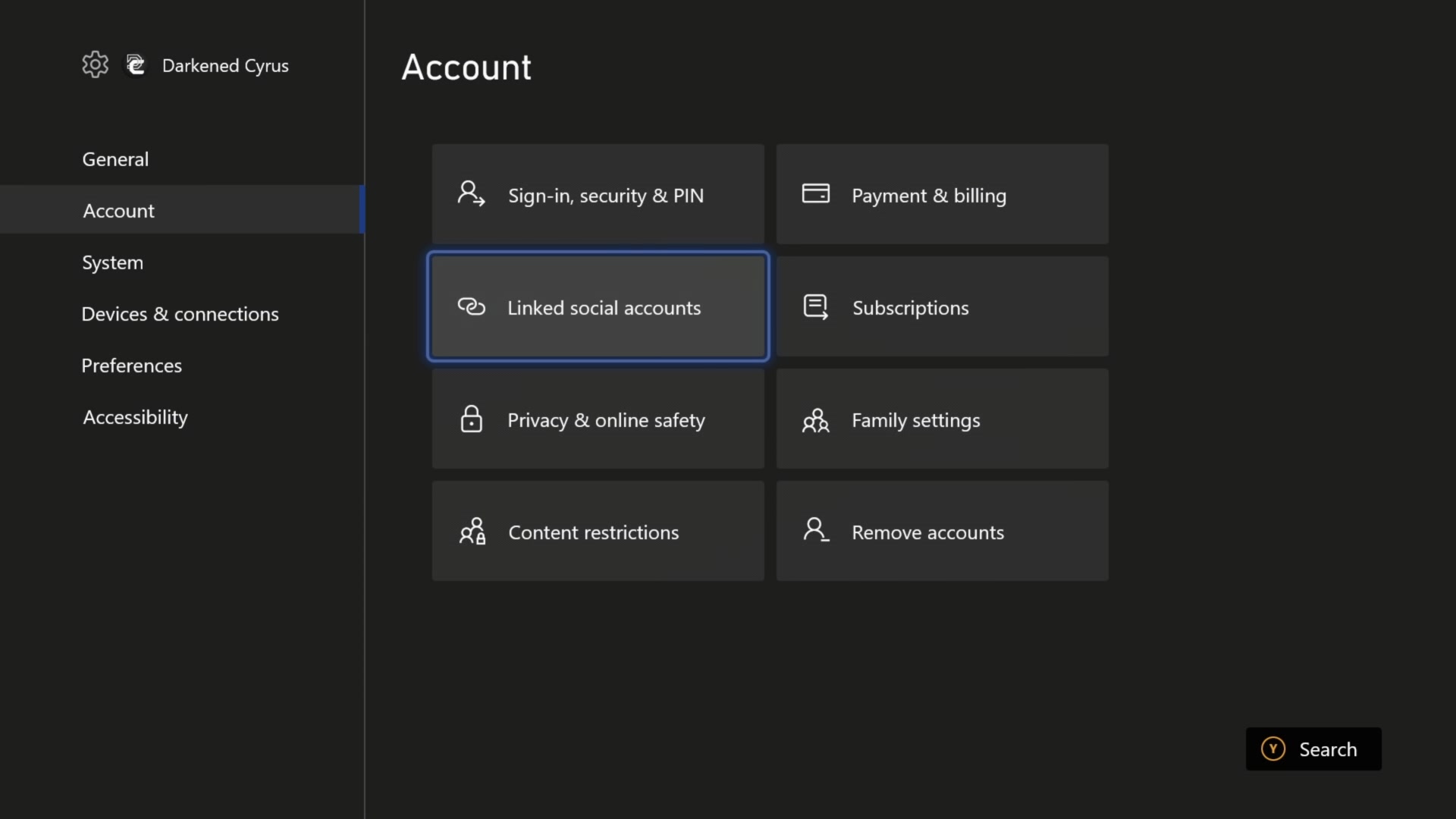Click the credit card icon on Payment & billing
The width and height of the screenshot is (1456, 819).
815,193
